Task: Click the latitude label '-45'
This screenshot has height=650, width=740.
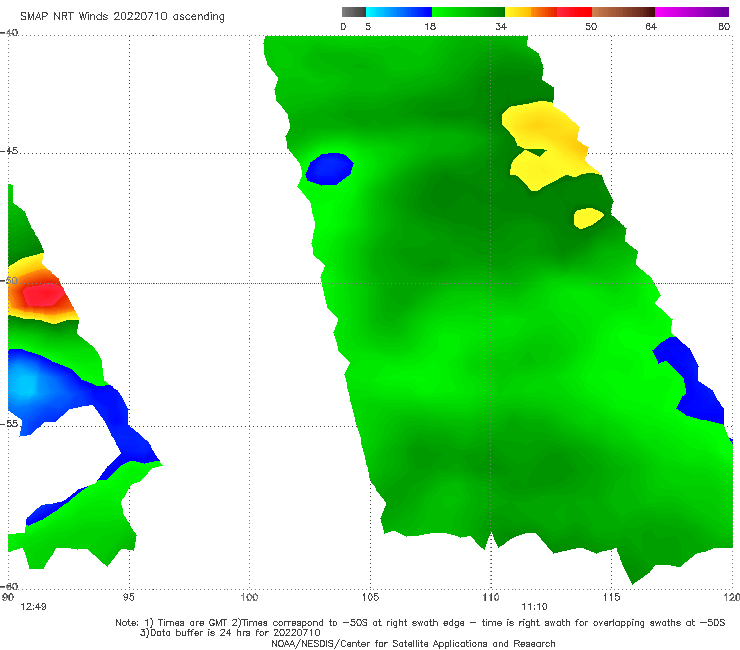Action: (x=9, y=151)
